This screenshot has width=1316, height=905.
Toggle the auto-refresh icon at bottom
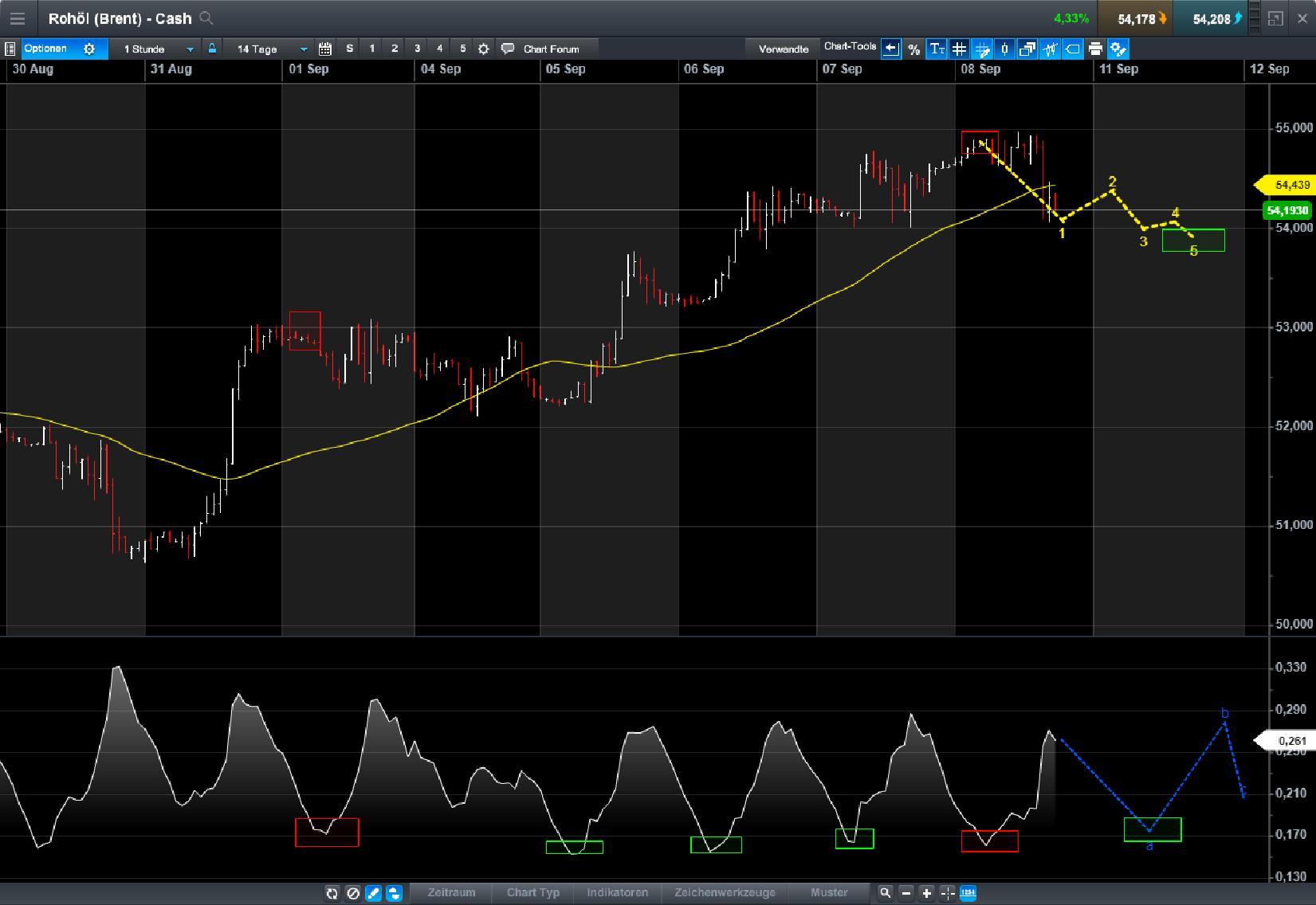[332, 893]
